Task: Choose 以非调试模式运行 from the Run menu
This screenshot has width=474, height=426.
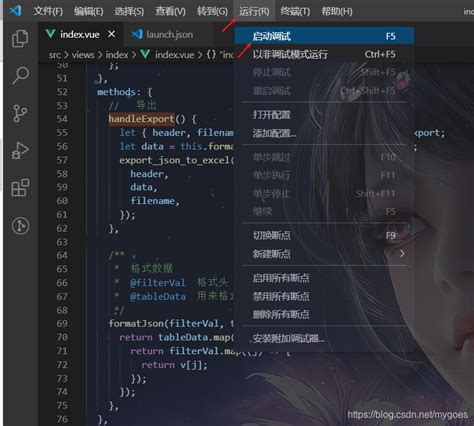Action: tap(324, 54)
